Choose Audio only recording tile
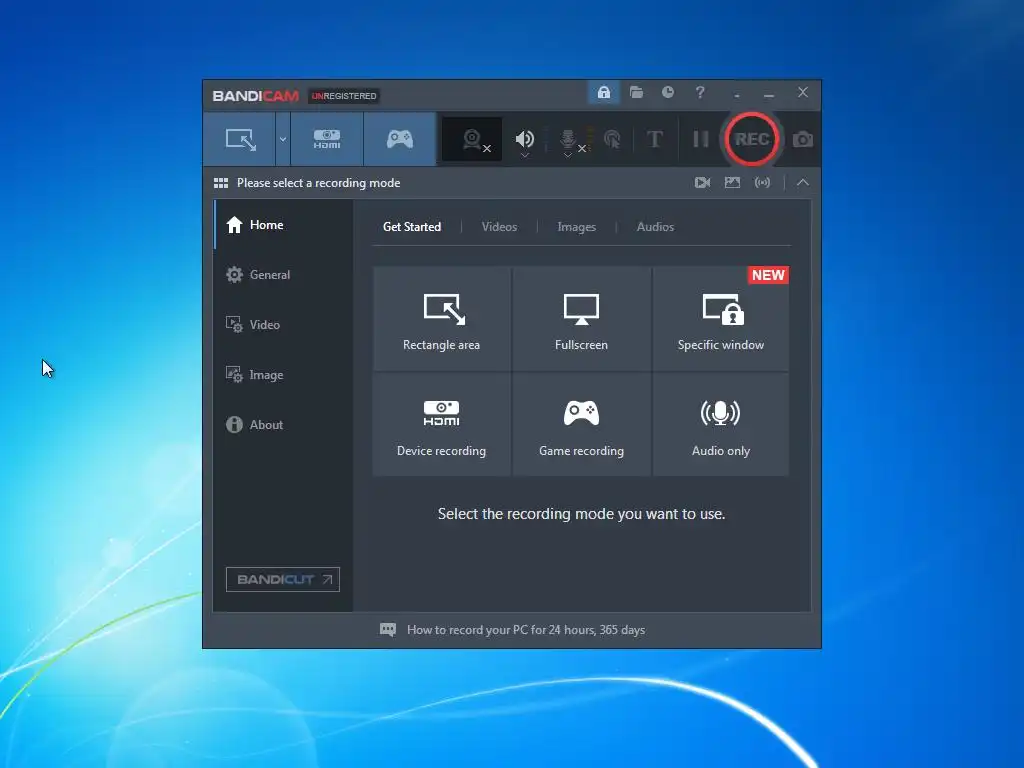Image resolution: width=1024 pixels, height=768 pixels. [x=720, y=424]
